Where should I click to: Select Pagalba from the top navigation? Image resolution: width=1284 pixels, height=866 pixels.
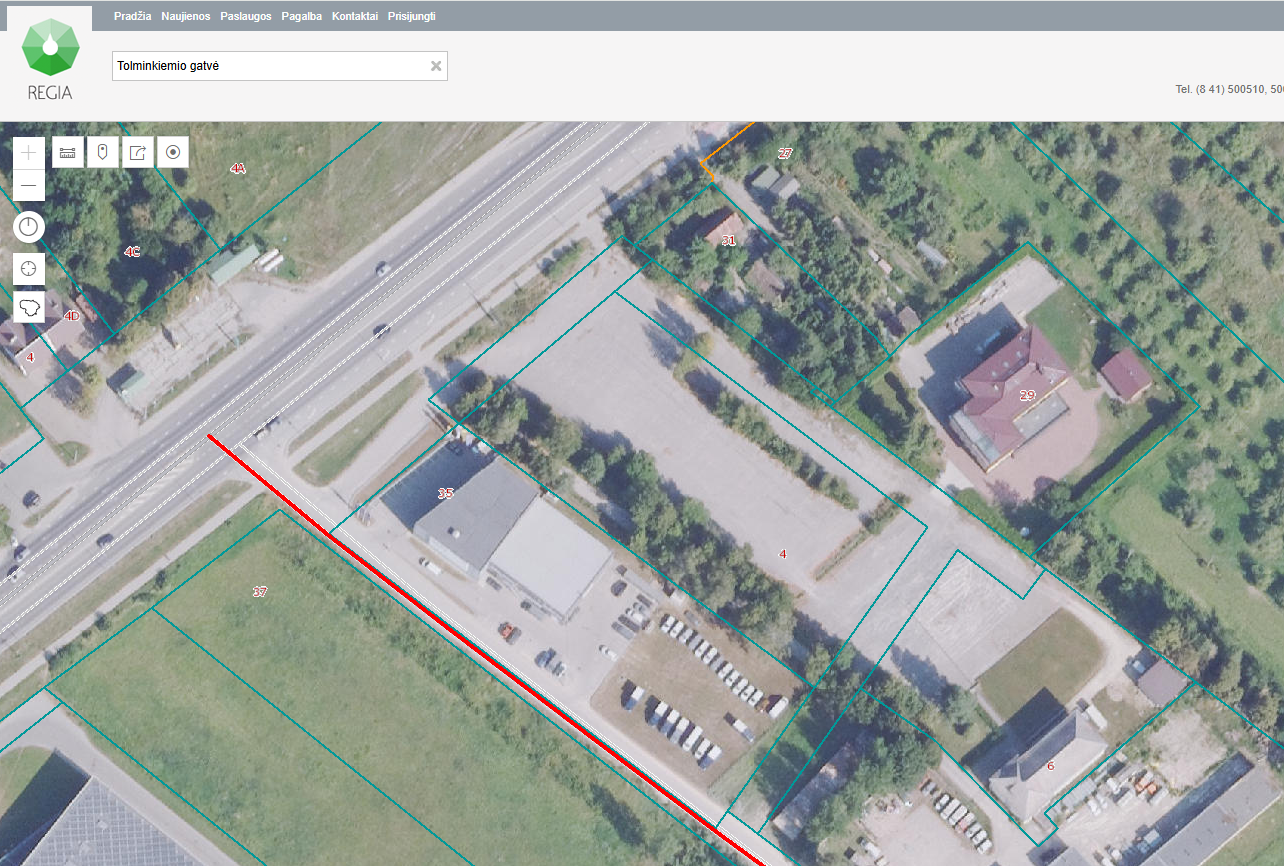(x=302, y=16)
